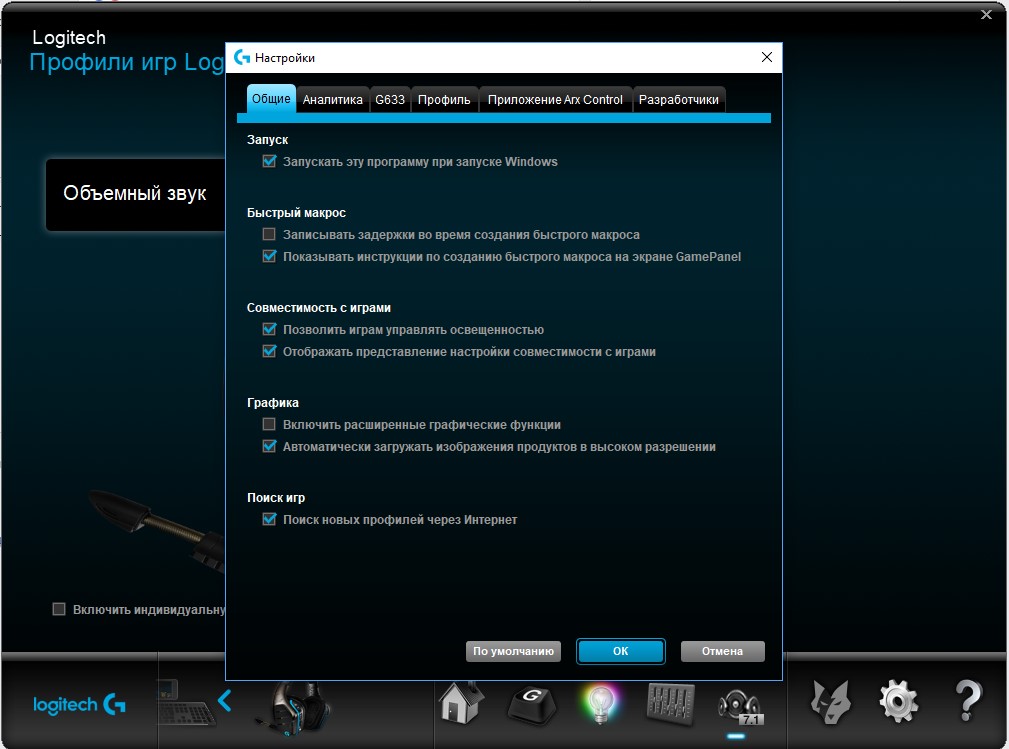This screenshot has width=1009, height=749.
Task: Toggle Показывать инструкции на экране GamePanel
Action: point(269,256)
